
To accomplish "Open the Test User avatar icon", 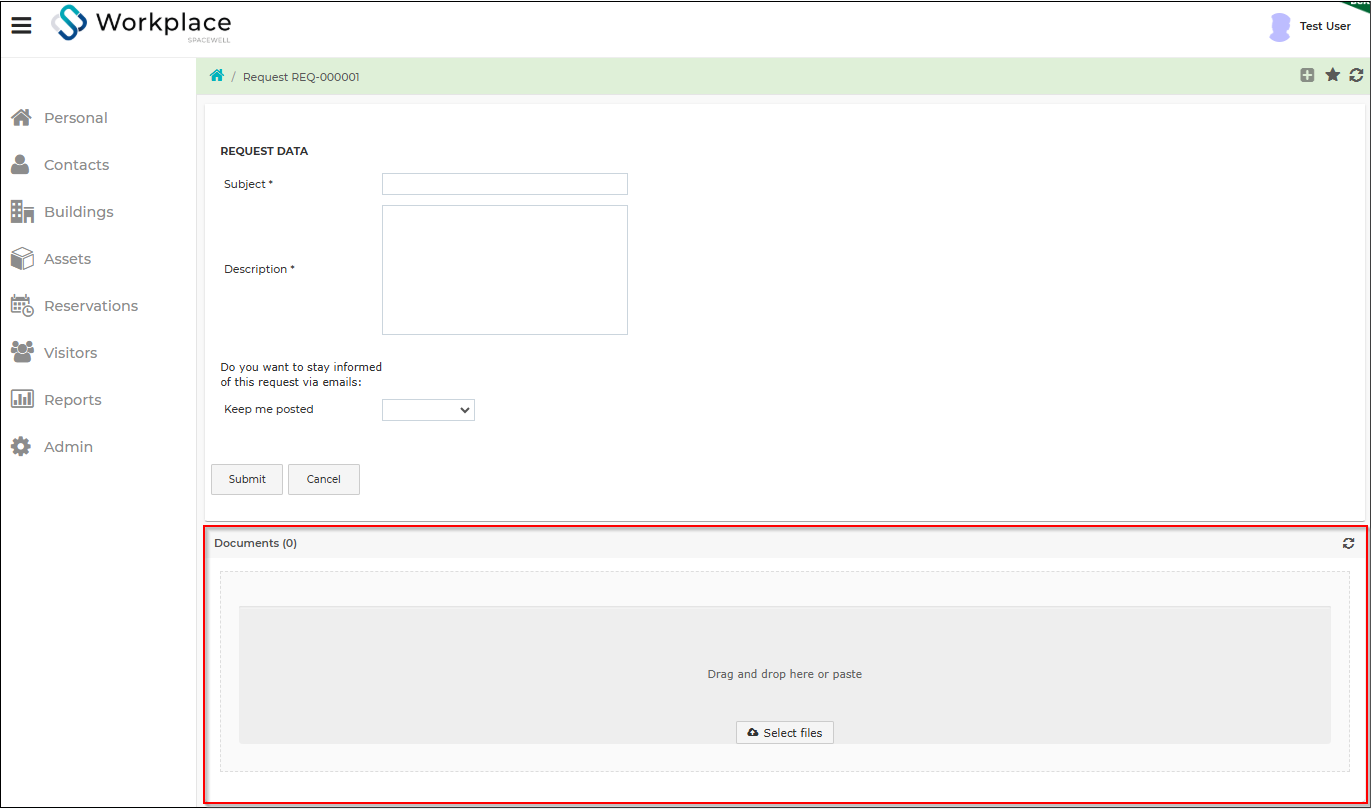I will [1280, 27].
